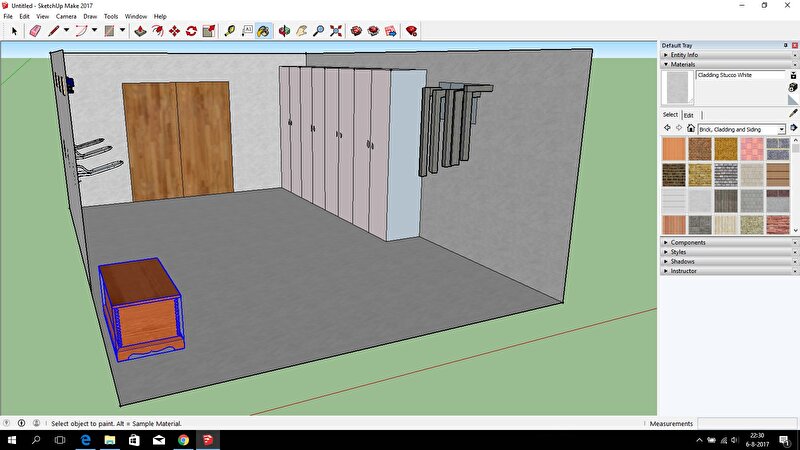
Task: Set material to default swatch icon
Action: 793,99
